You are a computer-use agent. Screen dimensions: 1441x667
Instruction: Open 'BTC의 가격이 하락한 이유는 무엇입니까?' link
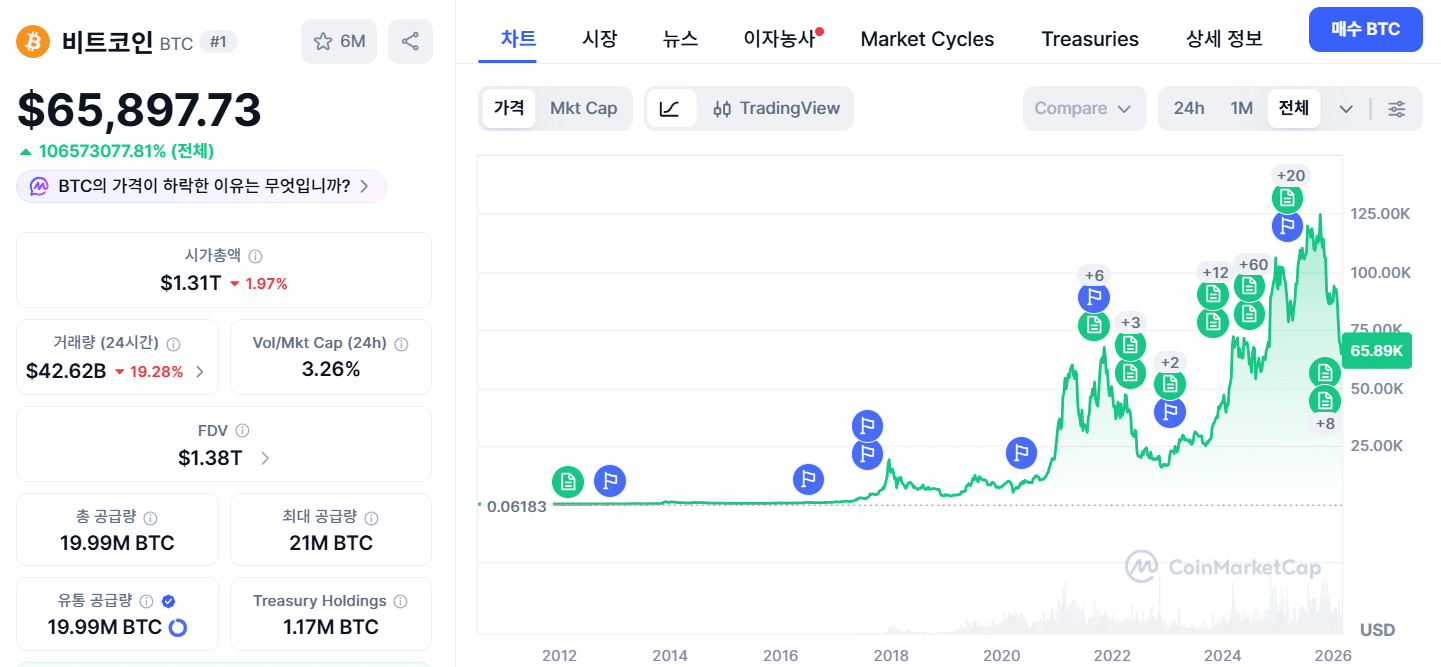(203, 186)
